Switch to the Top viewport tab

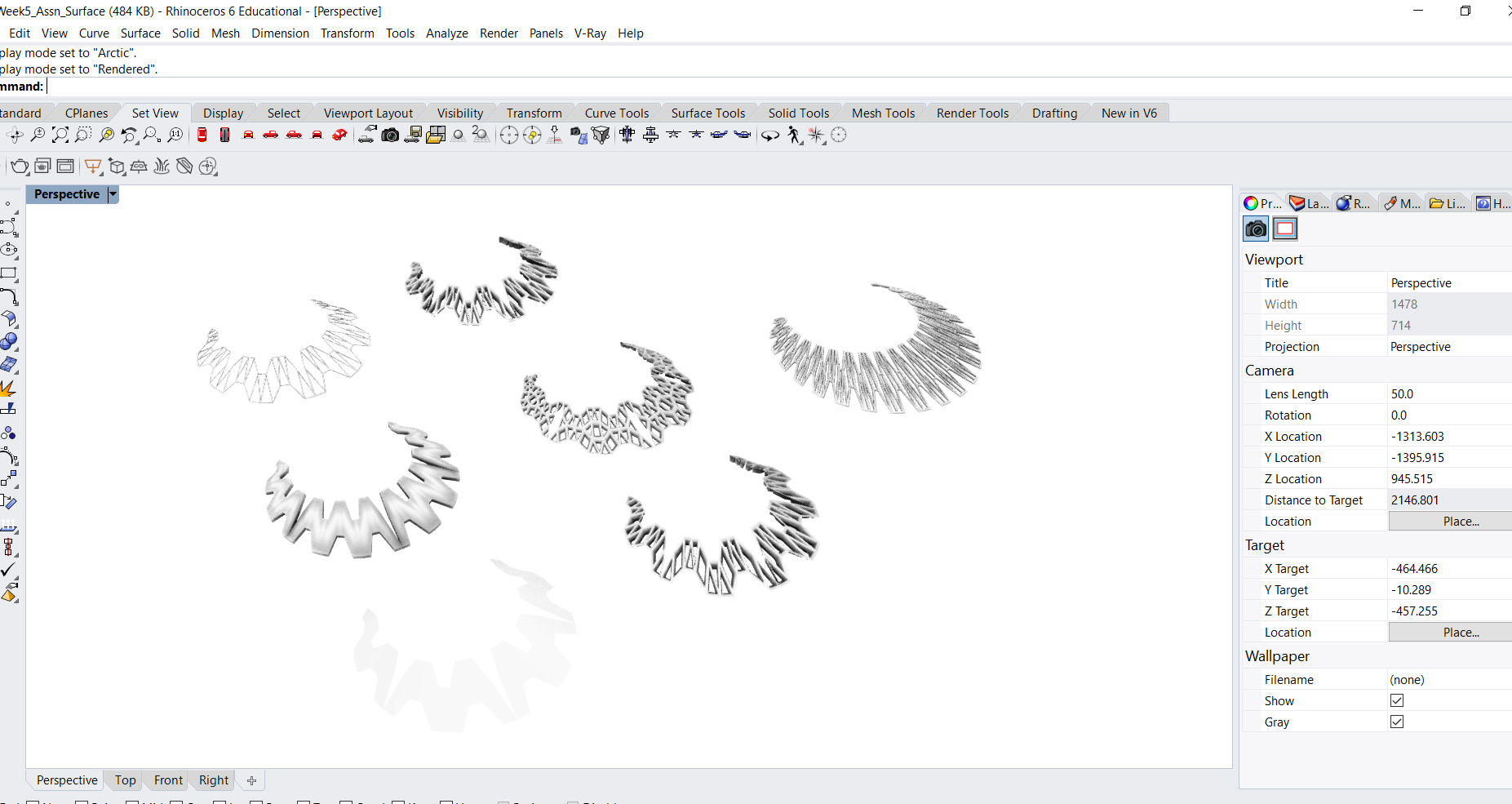coord(125,780)
